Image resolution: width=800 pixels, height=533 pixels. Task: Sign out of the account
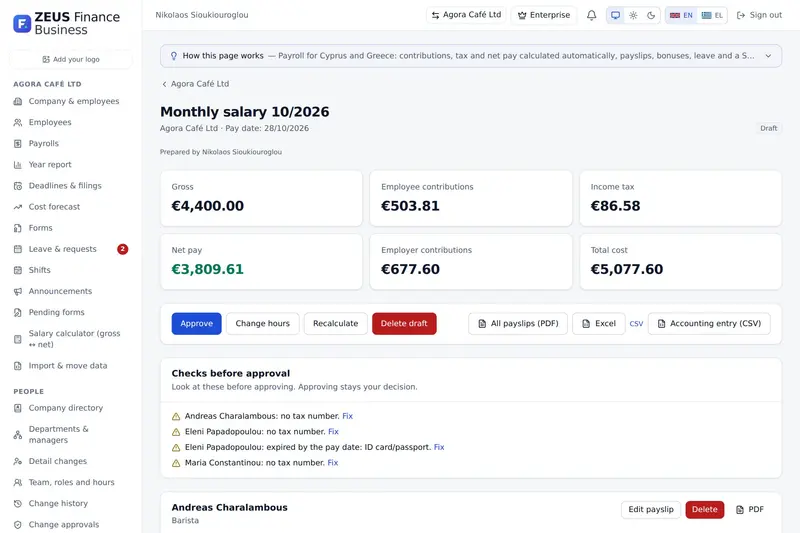(x=759, y=15)
